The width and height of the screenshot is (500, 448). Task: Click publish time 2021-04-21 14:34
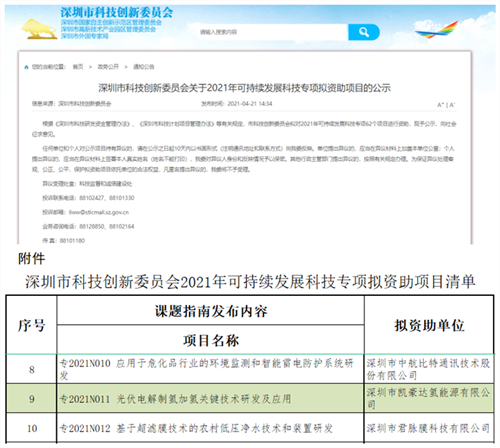coord(250,104)
